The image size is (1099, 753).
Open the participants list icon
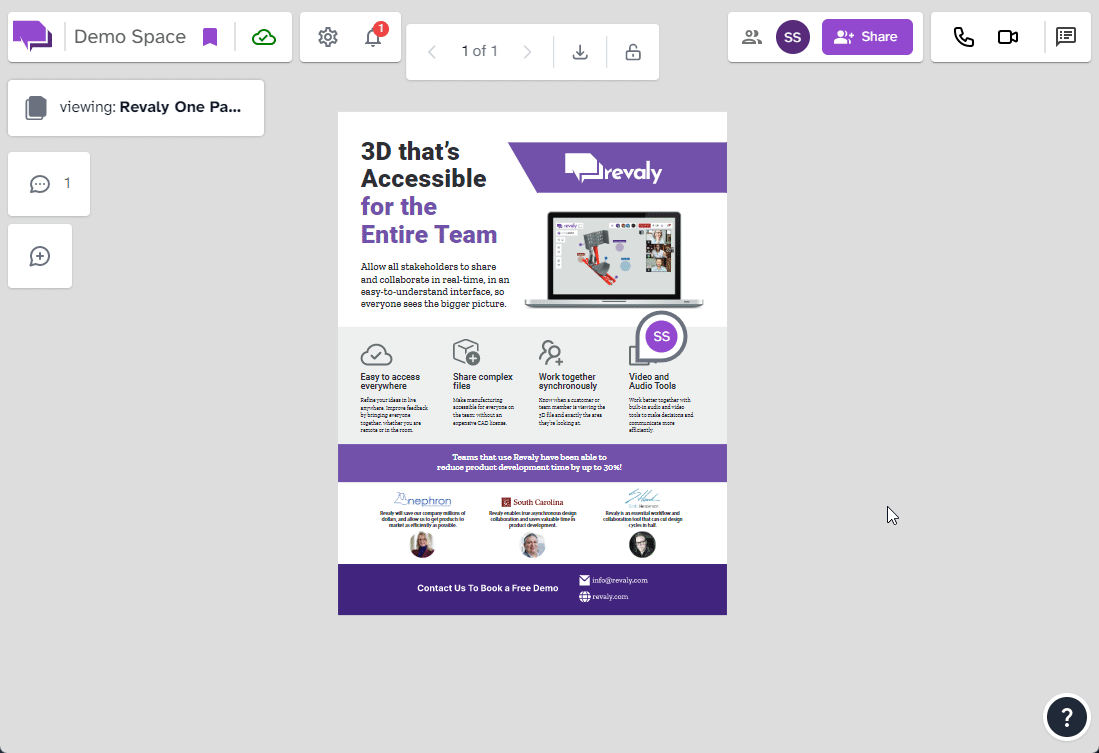click(751, 37)
